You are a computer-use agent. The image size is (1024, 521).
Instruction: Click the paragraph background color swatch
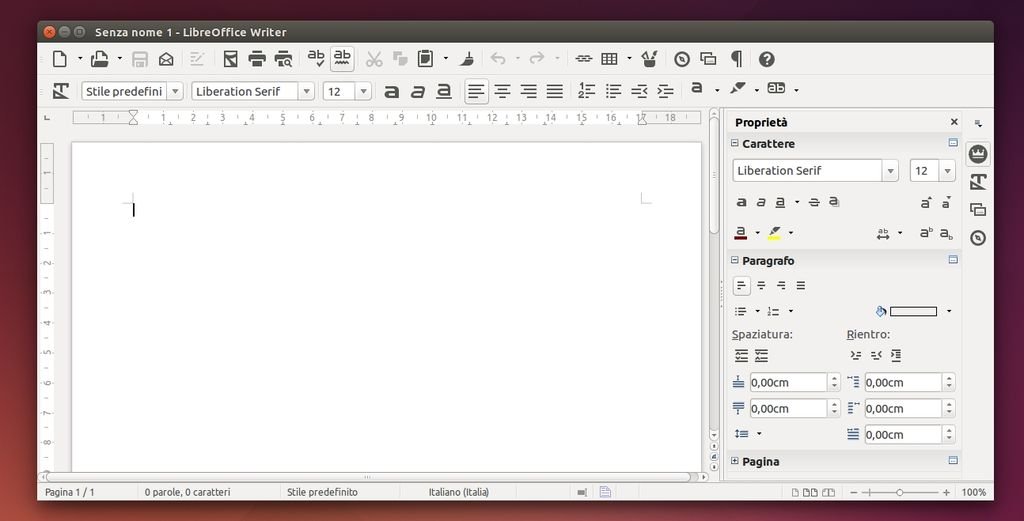[913, 311]
